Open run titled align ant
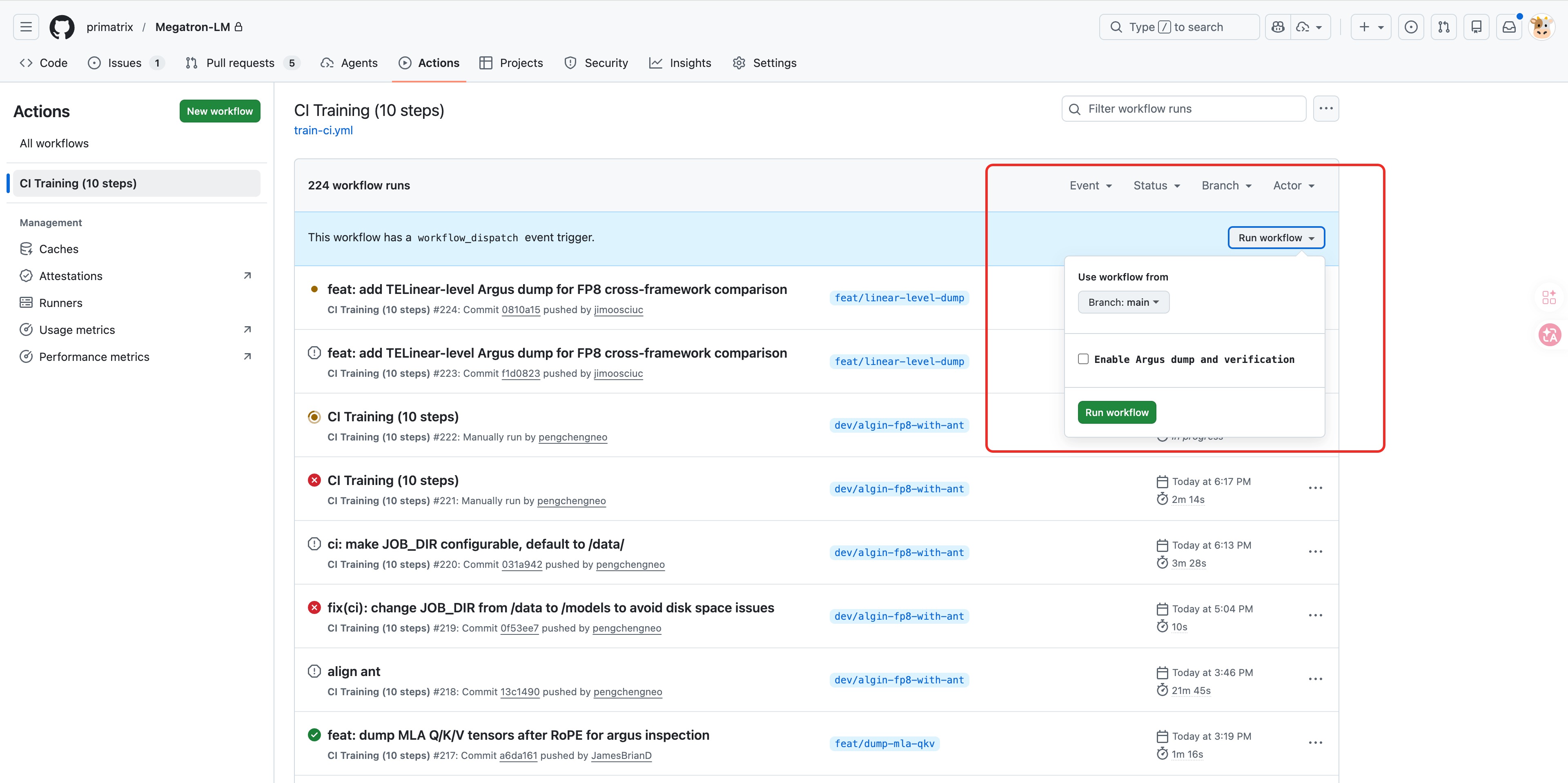This screenshot has width=1568, height=783. click(354, 671)
